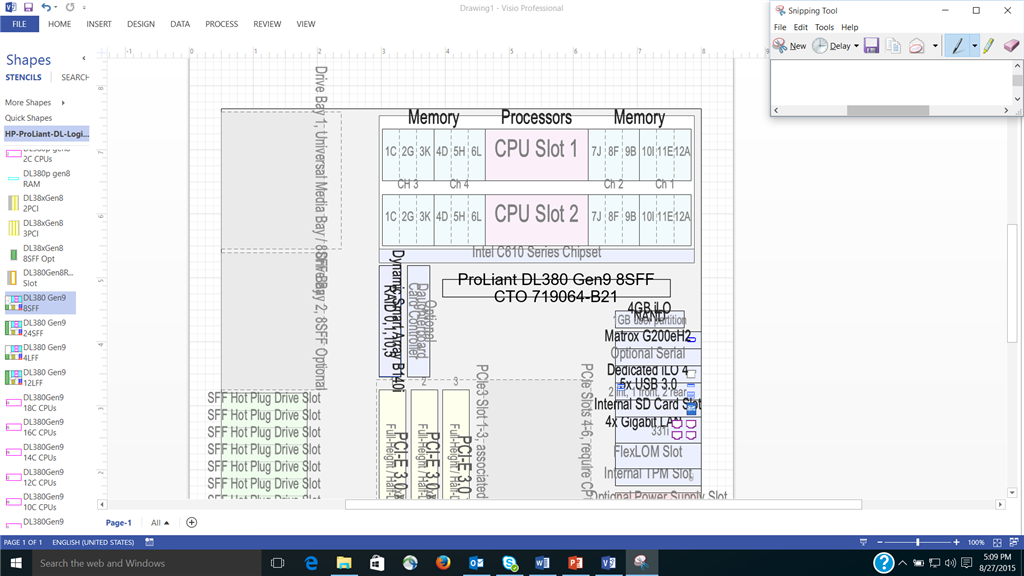The image size is (1024, 576).
Task: Open Customize Quick Access Toolbar dropdown
Action: pyautogui.click(x=84, y=8)
